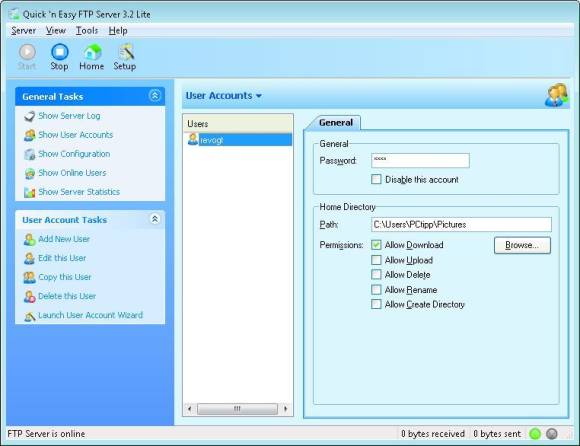
Task: Click the Copy this User icon
Action: (30, 277)
